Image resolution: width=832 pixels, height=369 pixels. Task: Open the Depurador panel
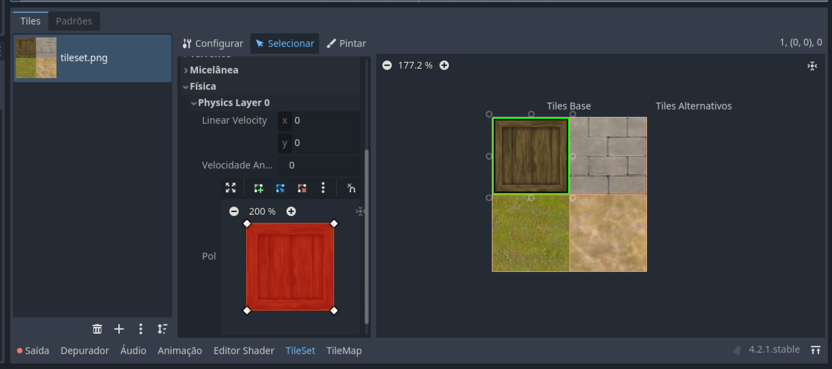coord(84,350)
